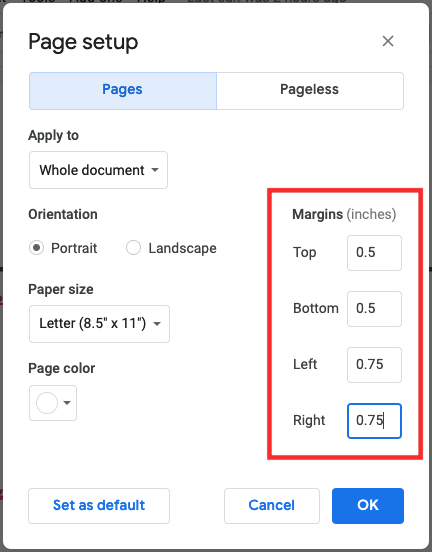Select Landscape orientation
The image size is (432, 552).
pos(133,248)
